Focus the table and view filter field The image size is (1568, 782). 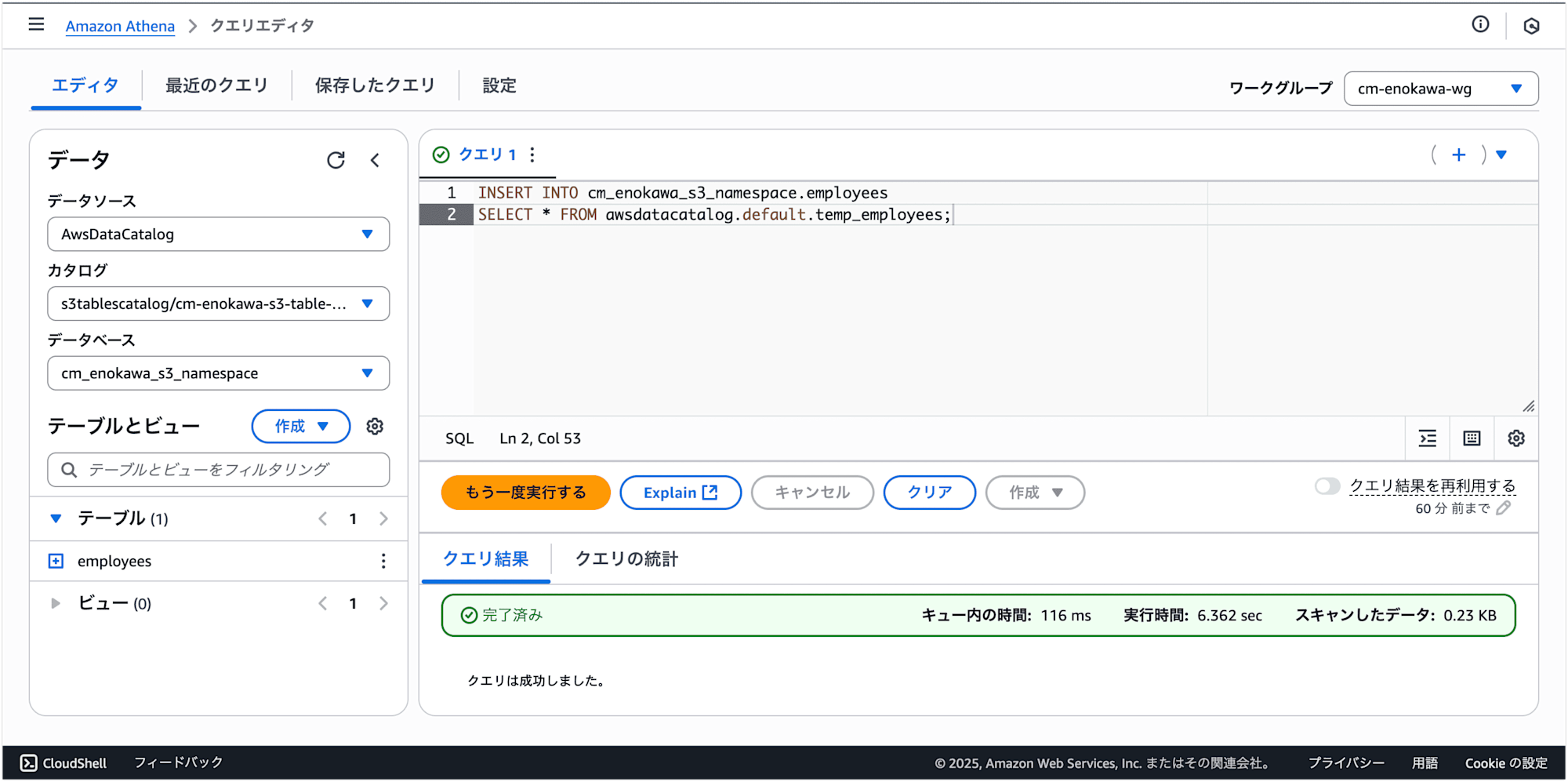[x=219, y=470]
